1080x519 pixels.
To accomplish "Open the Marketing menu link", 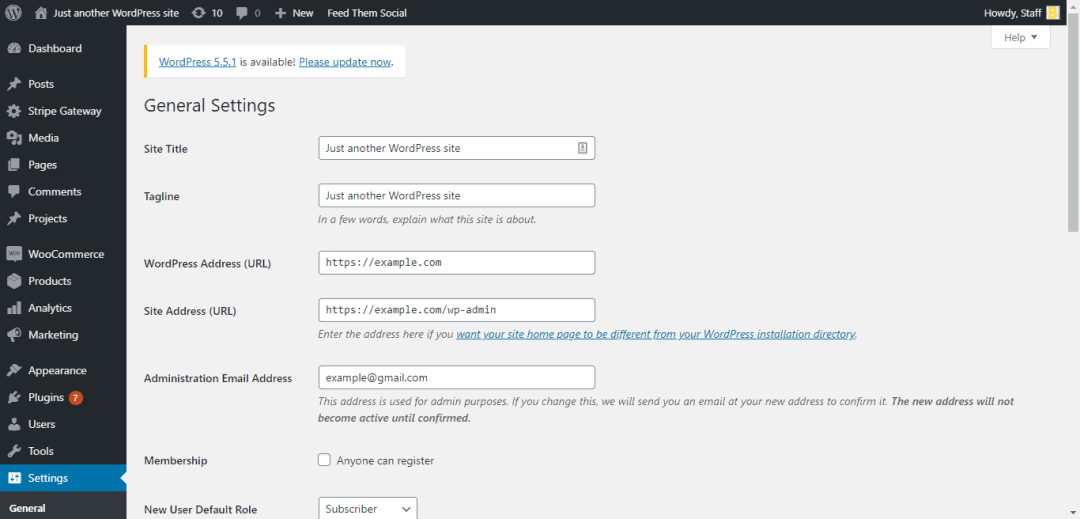I will tap(53, 335).
